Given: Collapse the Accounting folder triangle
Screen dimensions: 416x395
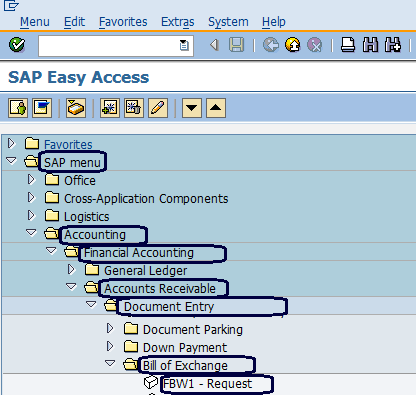Looking at the screenshot, I should click(31, 233).
